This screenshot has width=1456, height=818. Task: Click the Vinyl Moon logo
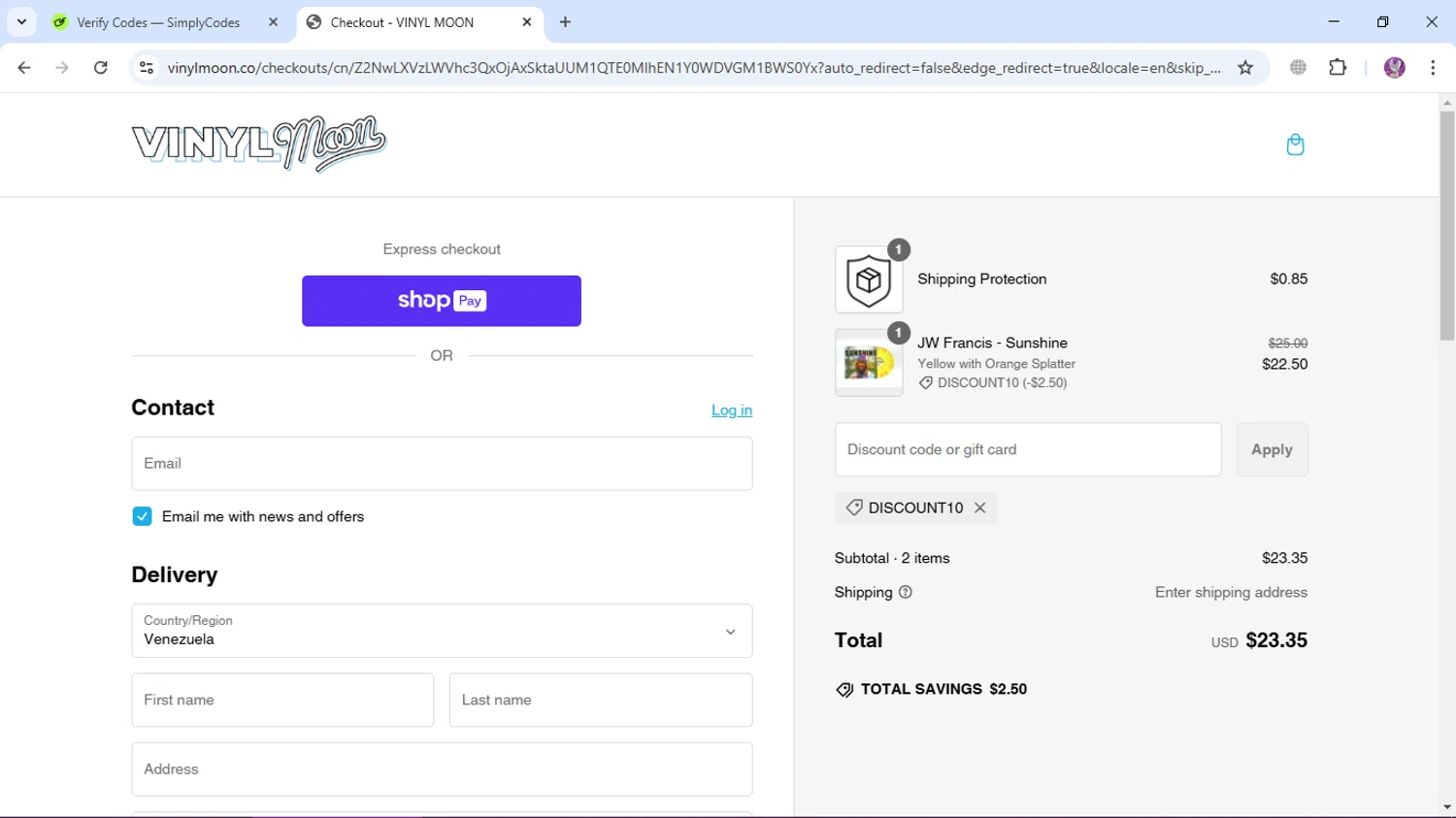[x=259, y=145]
